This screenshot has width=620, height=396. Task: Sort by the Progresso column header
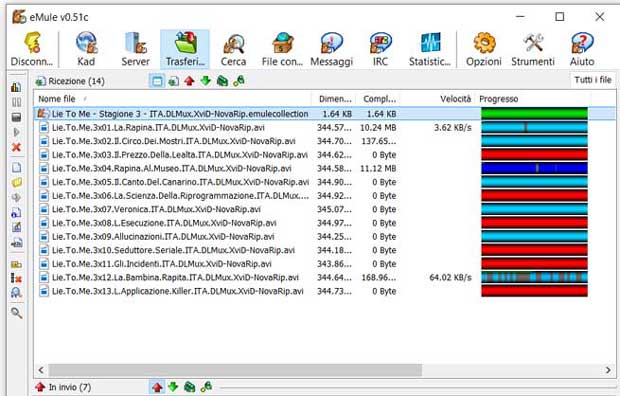click(x=533, y=99)
